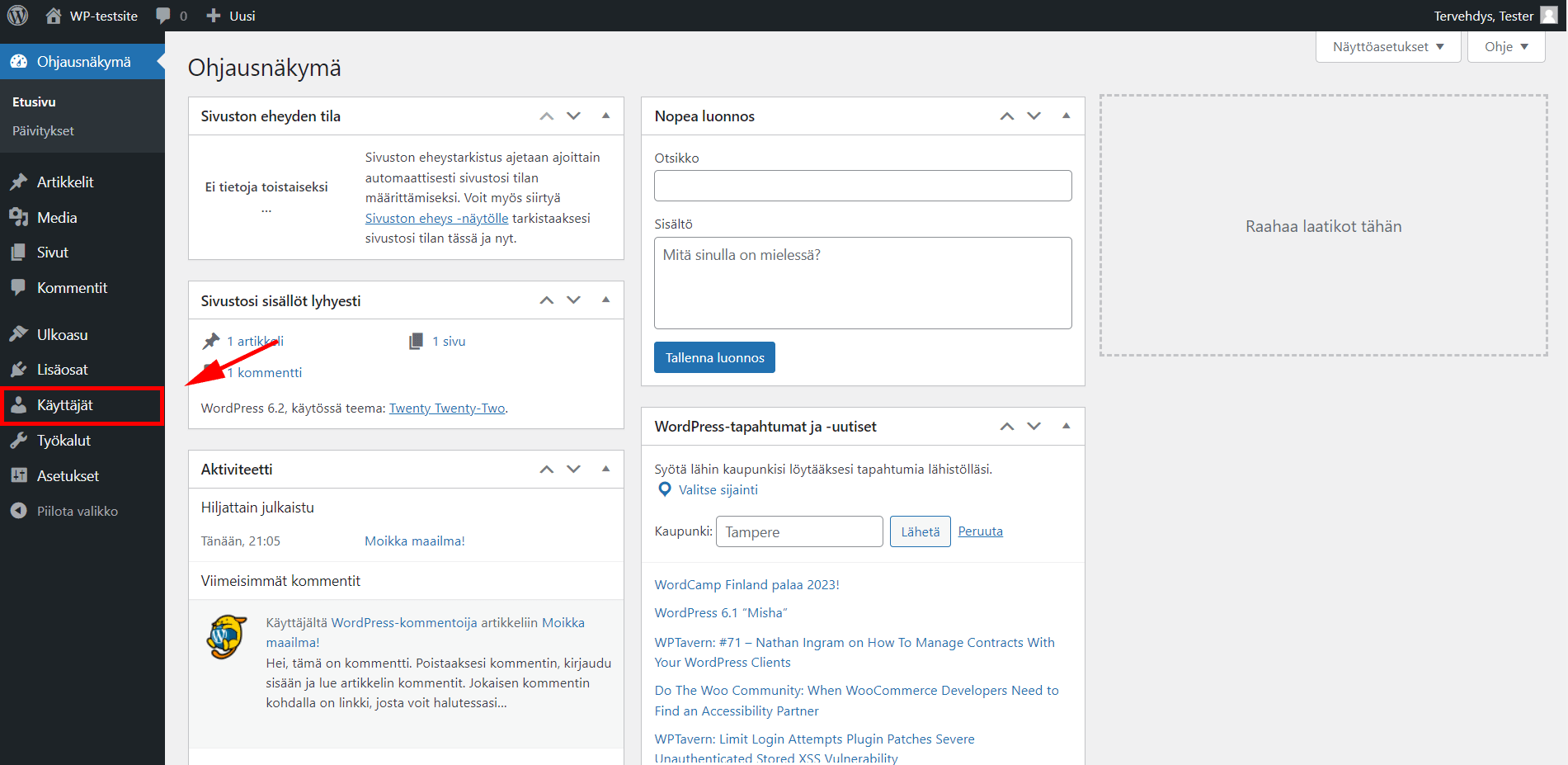This screenshot has width=1568, height=765.
Task: Click the Sivut pages icon
Action: coord(18,253)
